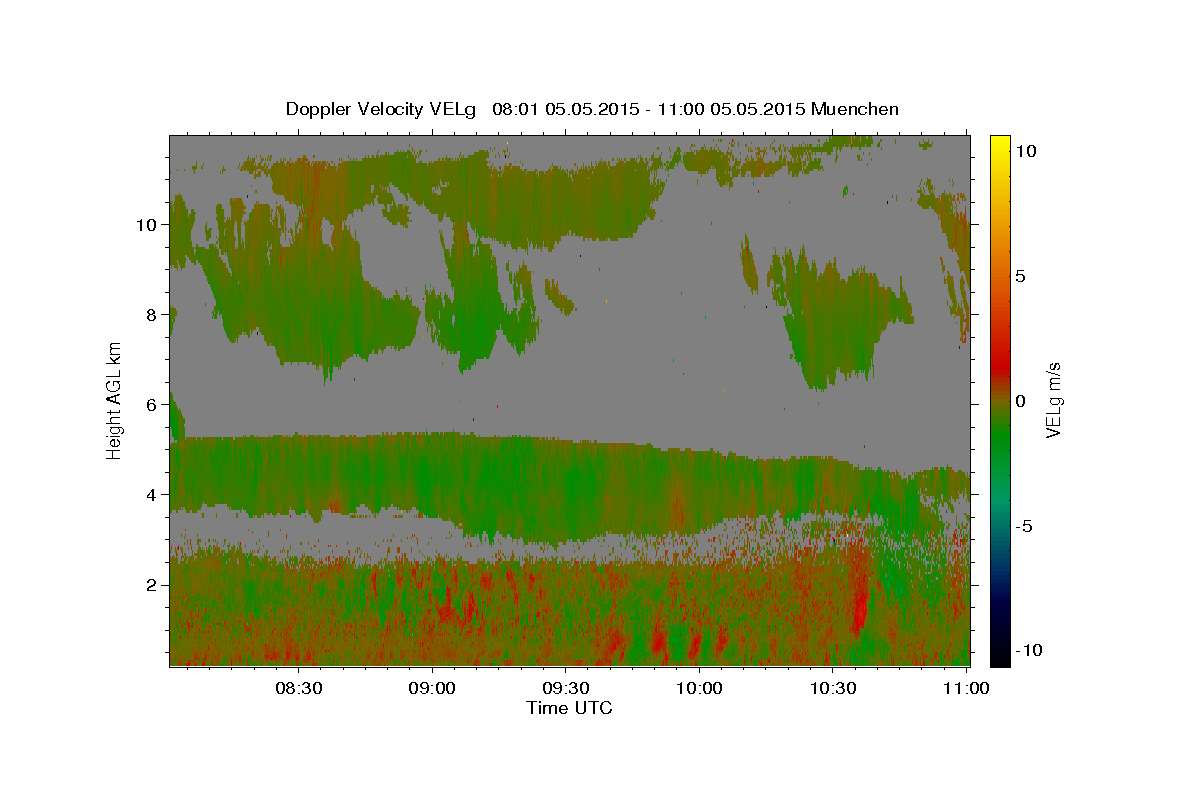Click the height axis label 10
The image size is (1200, 800).
(148, 225)
